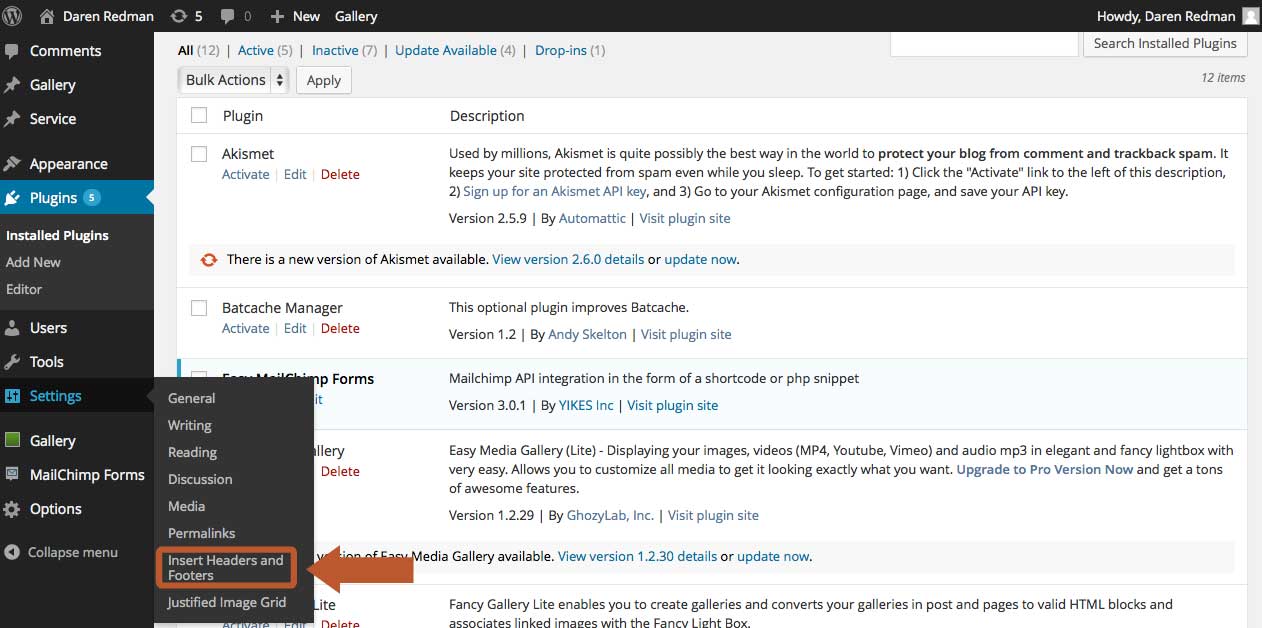Open Writing settings submenu item
1262x628 pixels.
190,425
